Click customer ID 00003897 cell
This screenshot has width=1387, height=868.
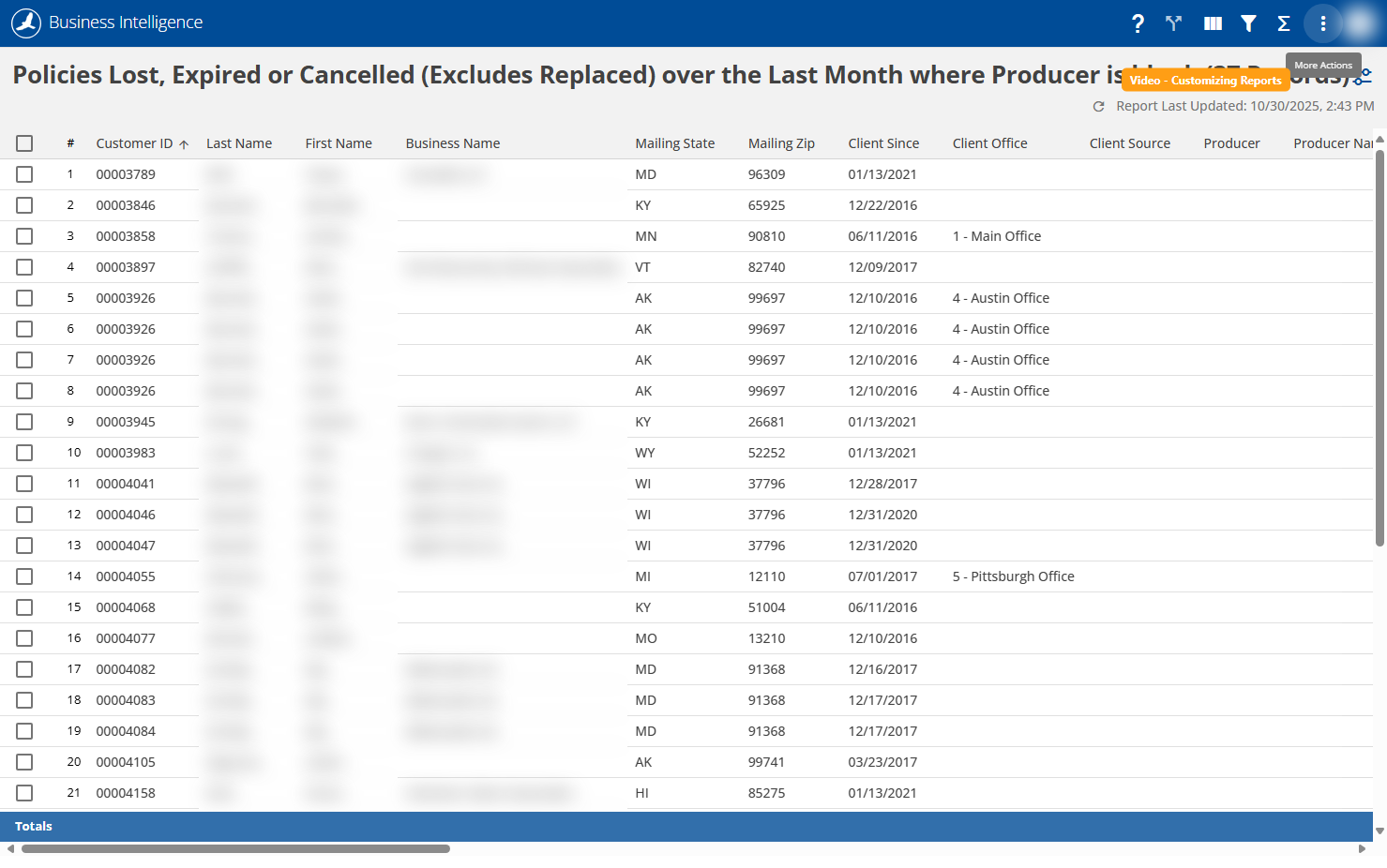[x=126, y=267]
